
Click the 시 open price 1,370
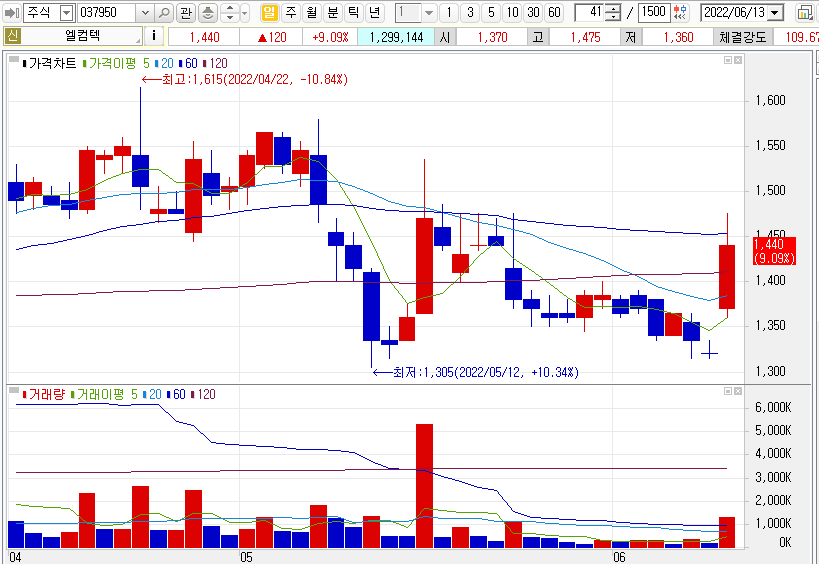coord(492,37)
